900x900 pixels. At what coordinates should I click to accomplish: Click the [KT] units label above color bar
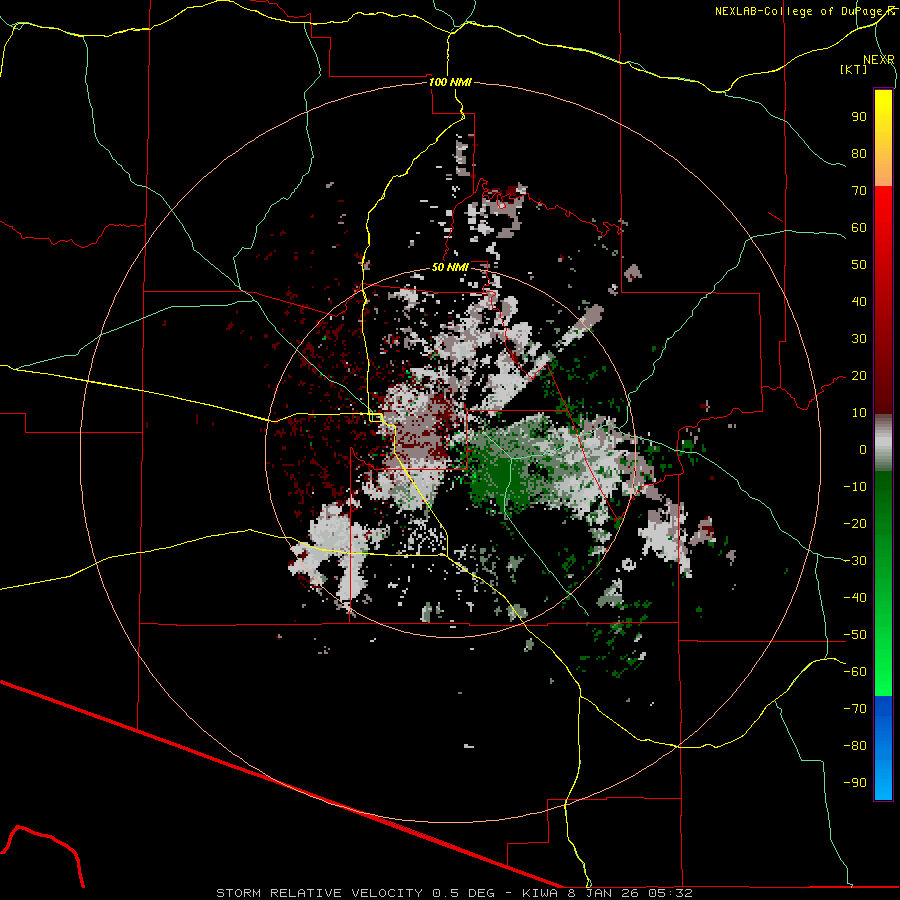click(854, 69)
